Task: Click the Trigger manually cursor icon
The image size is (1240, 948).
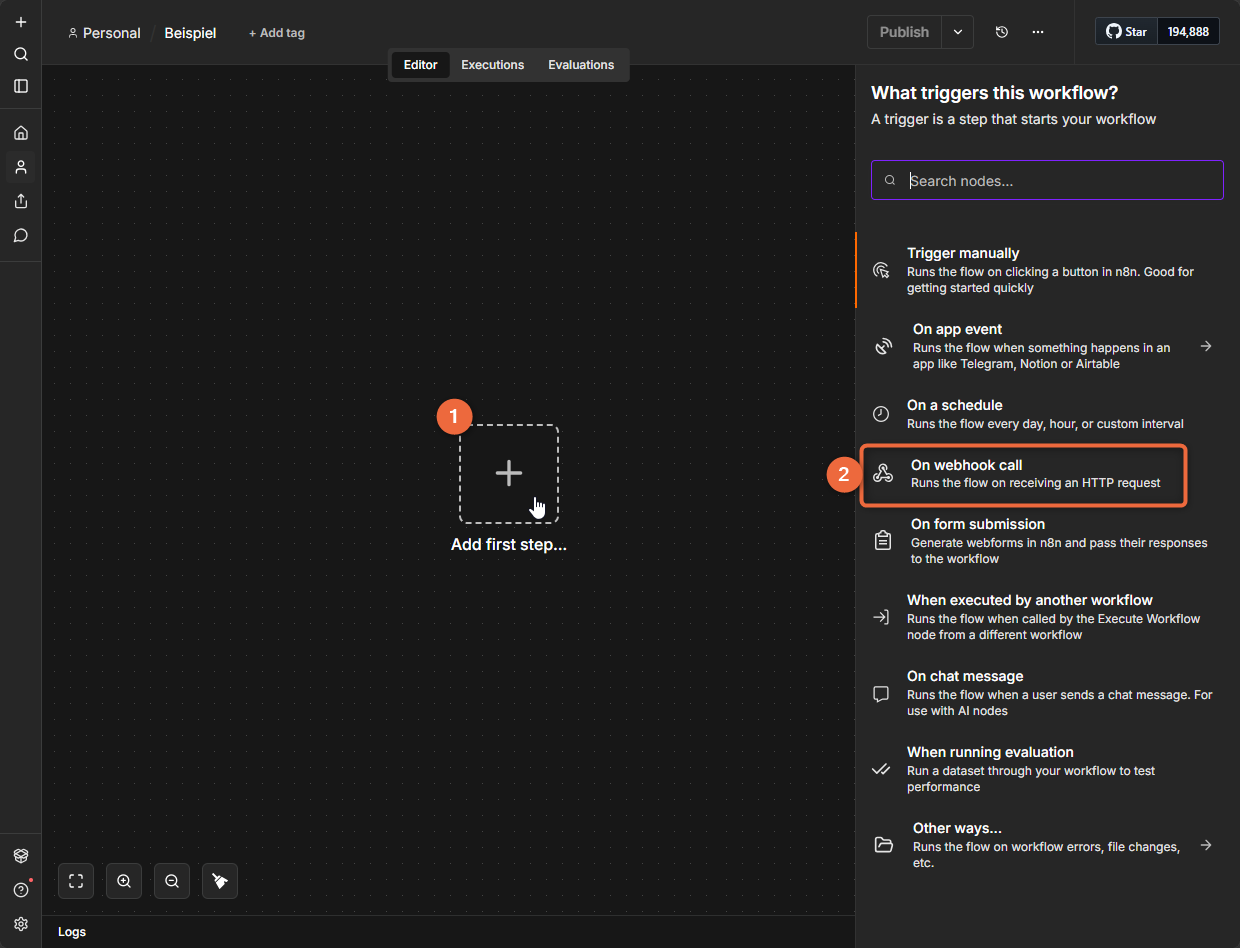Action: coord(882,271)
